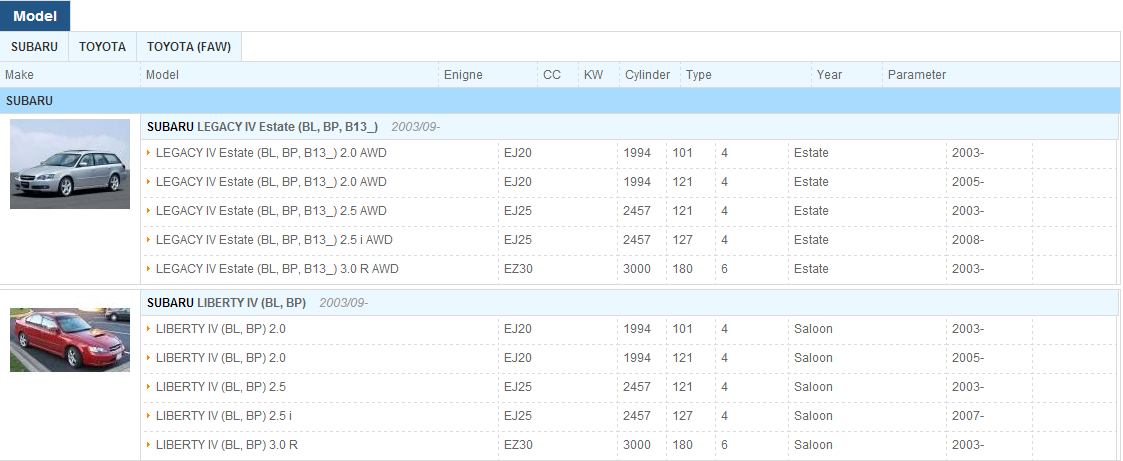Click orange arrow beside LIBERTY 3.0 R
The width and height of the screenshot is (1123, 461).
coord(148,445)
